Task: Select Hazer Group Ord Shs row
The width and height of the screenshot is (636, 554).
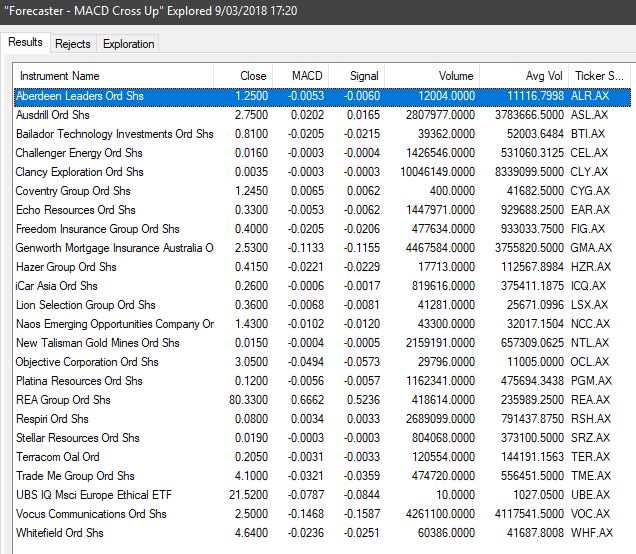Action: (x=322, y=267)
